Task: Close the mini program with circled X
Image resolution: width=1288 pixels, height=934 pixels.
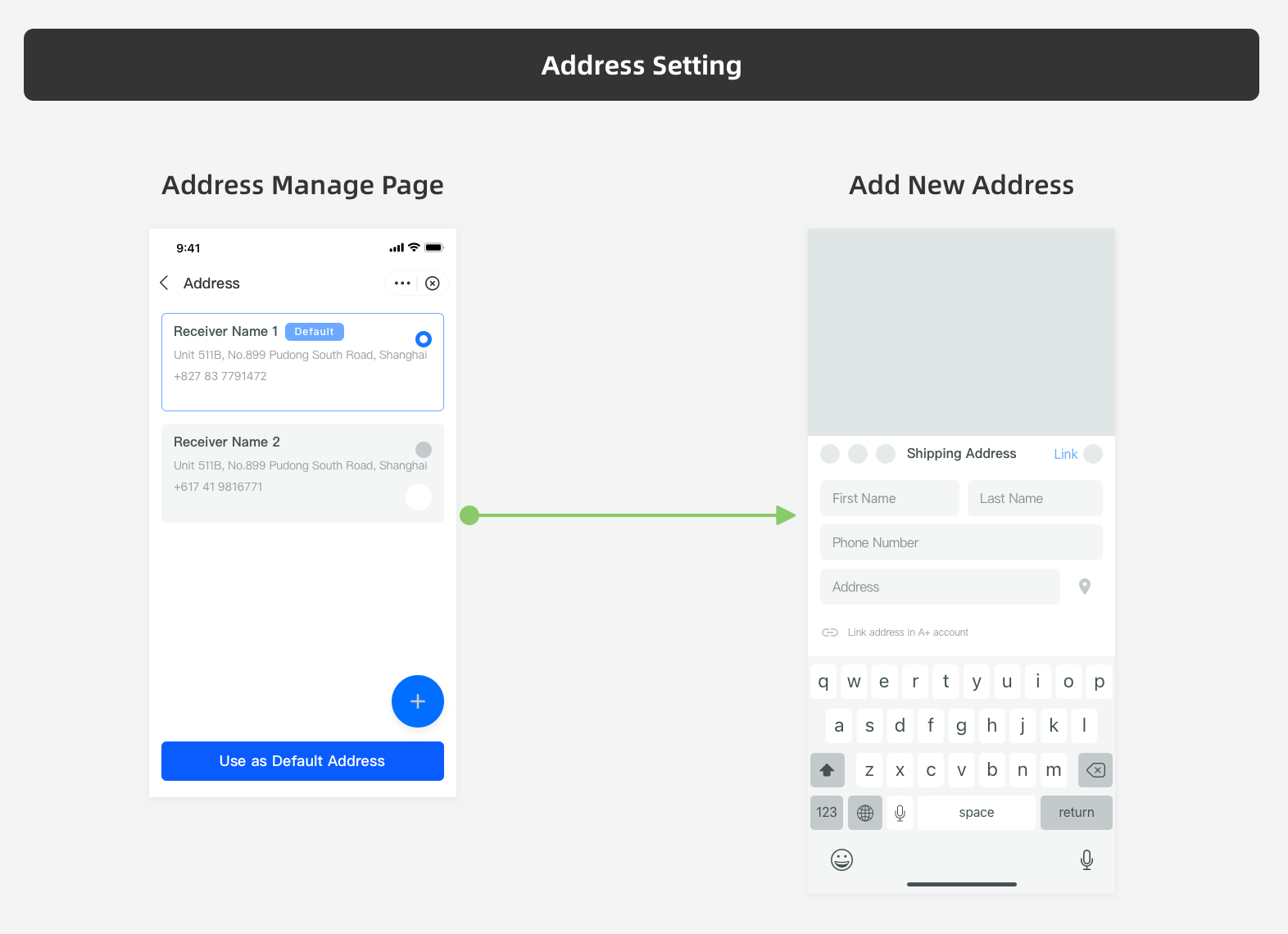Action: [433, 283]
